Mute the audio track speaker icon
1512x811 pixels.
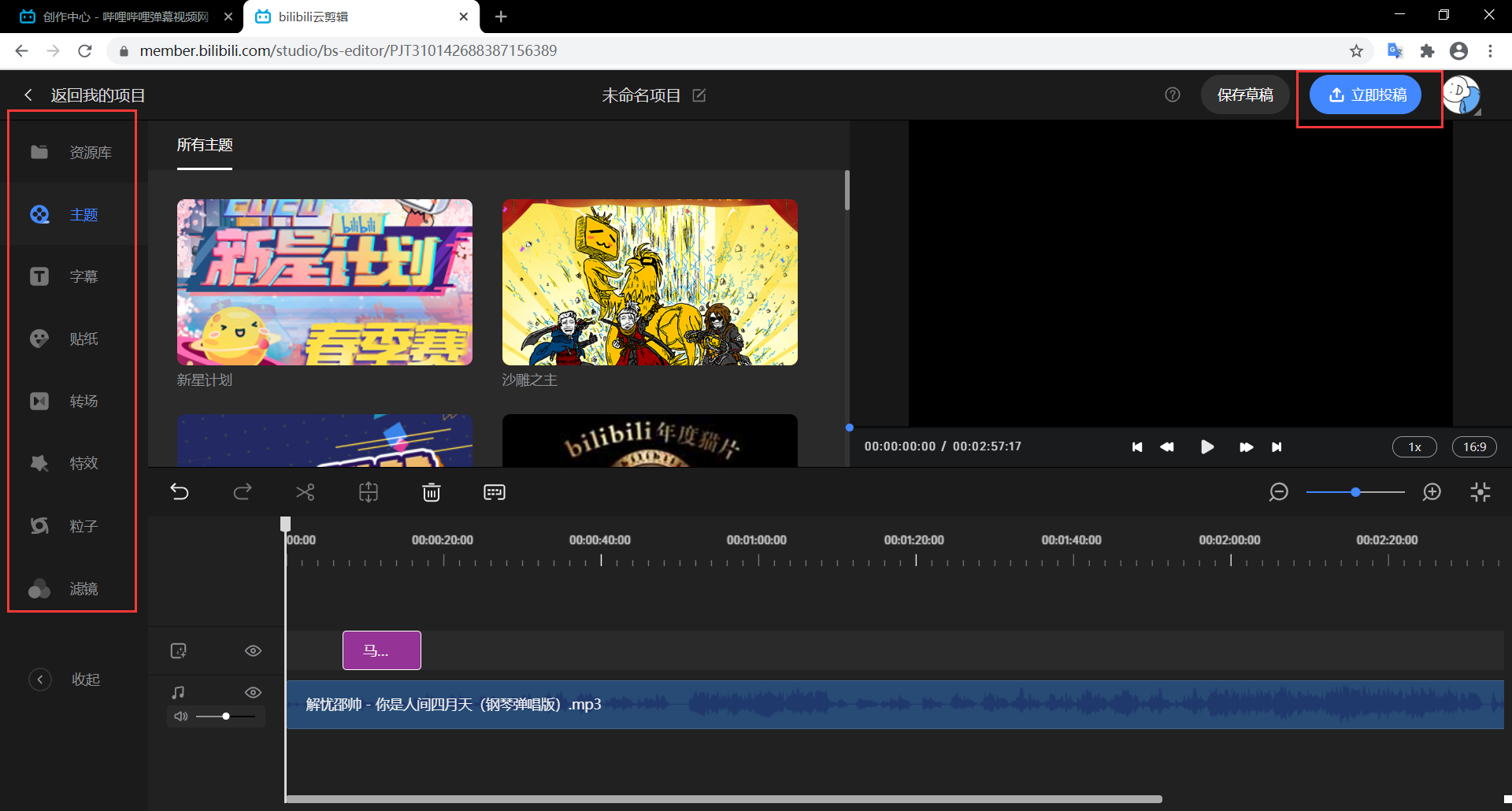(x=180, y=717)
